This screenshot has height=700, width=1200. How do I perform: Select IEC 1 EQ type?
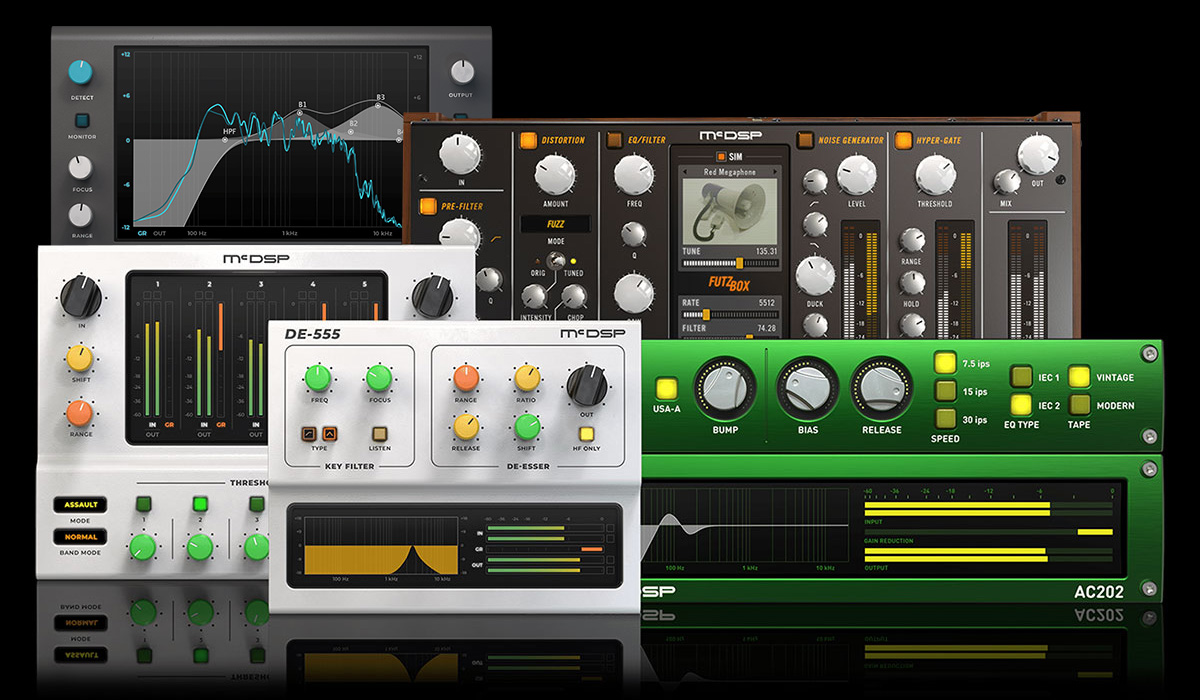point(1020,377)
